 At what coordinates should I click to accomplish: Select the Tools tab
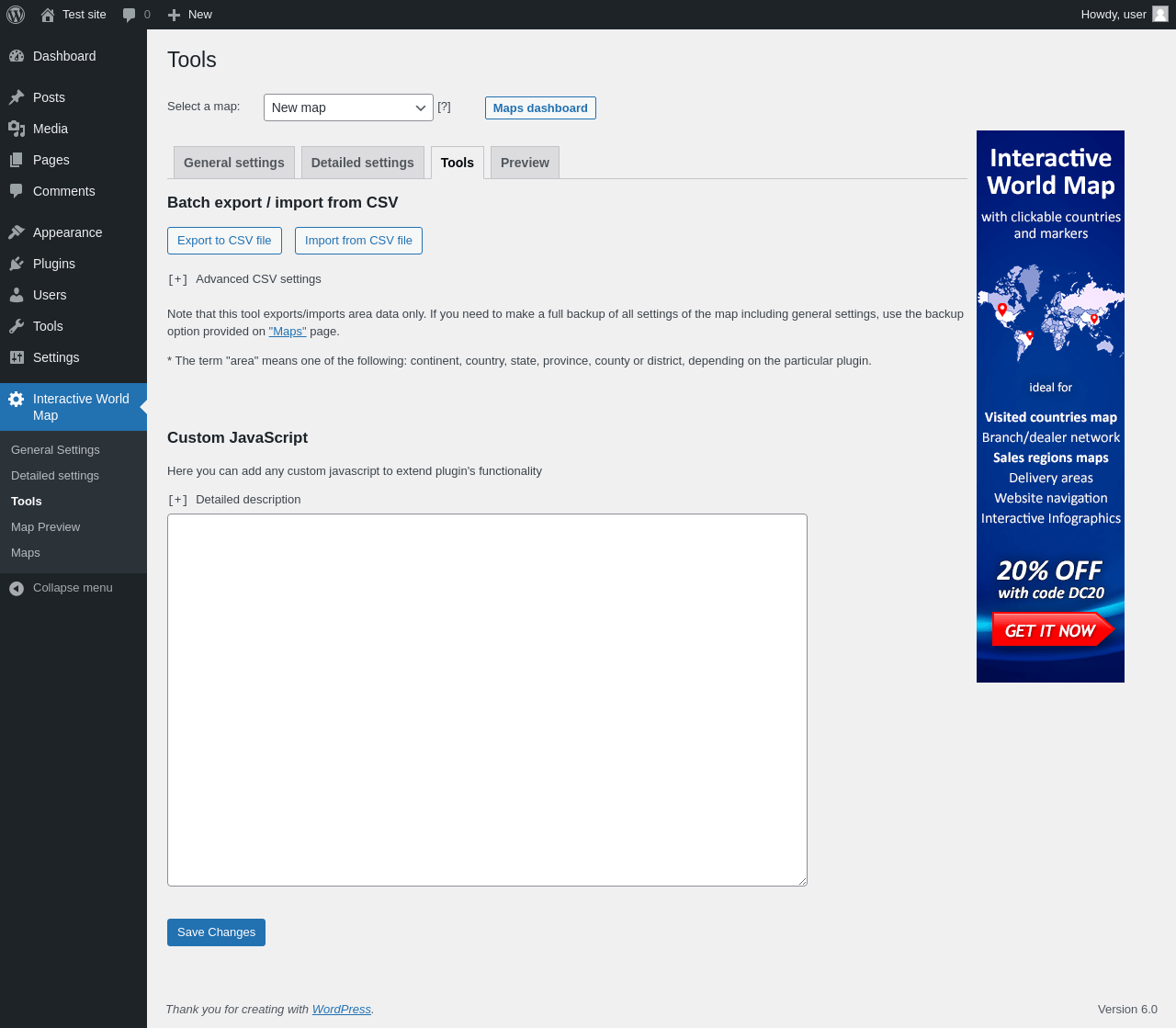458,163
